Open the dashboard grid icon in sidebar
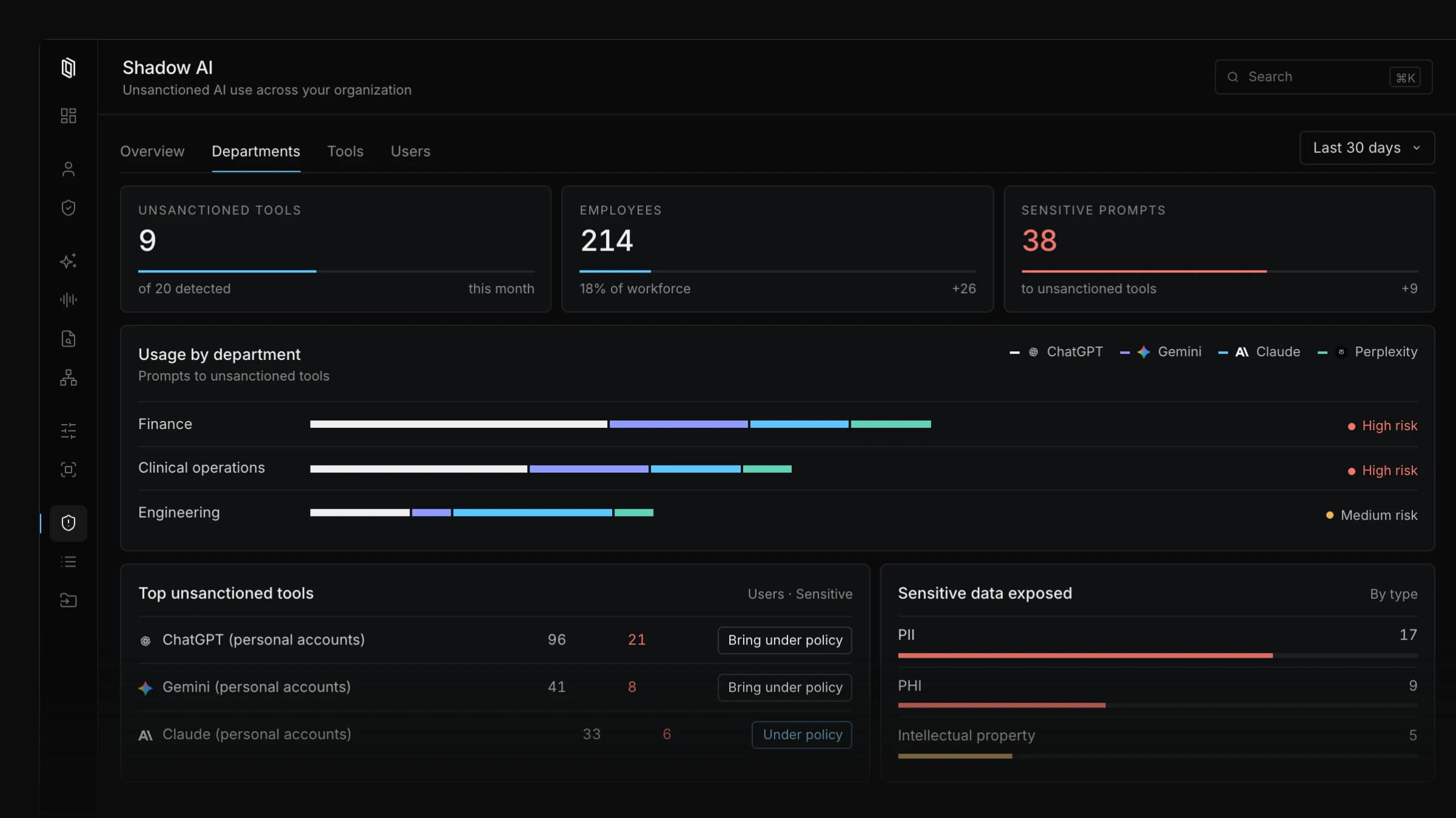The height and width of the screenshot is (818, 1456). [69, 115]
